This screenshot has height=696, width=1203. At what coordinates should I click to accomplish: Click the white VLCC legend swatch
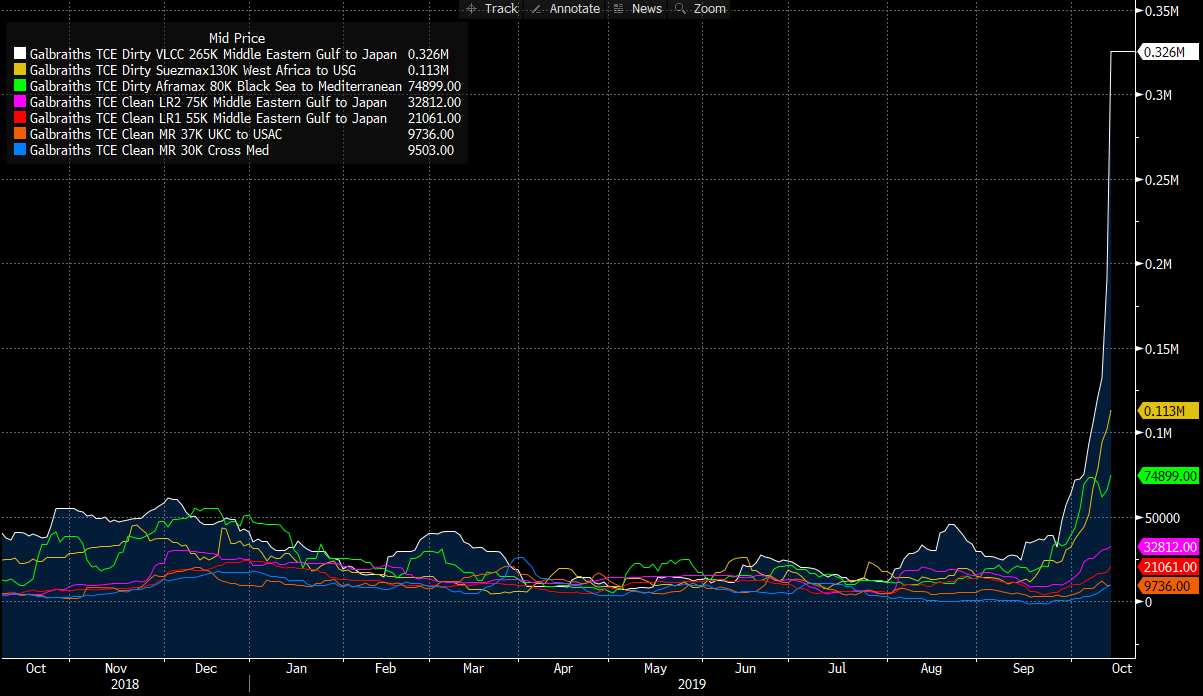tap(20, 54)
